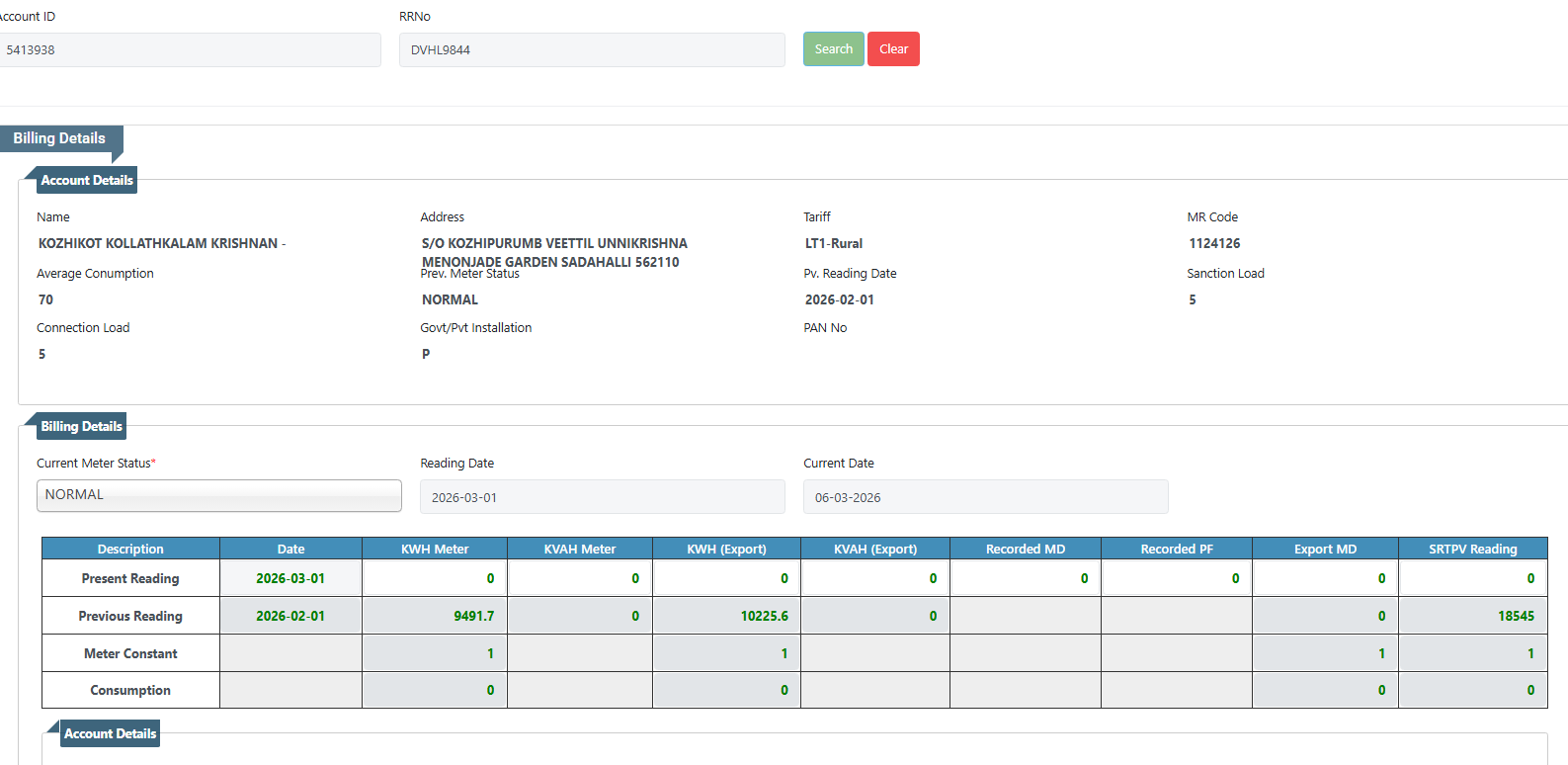Open the Current Meter Status dropdown
The height and width of the screenshot is (765, 1568).
(x=219, y=495)
